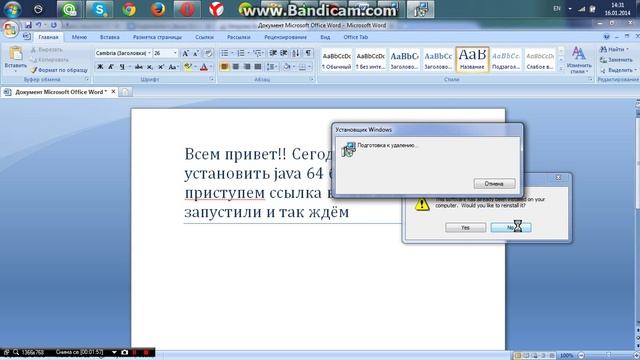Screen dimensions: 640x360
Task: Open the Рецензирование ribbon tab
Action: (x=285, y=37)
